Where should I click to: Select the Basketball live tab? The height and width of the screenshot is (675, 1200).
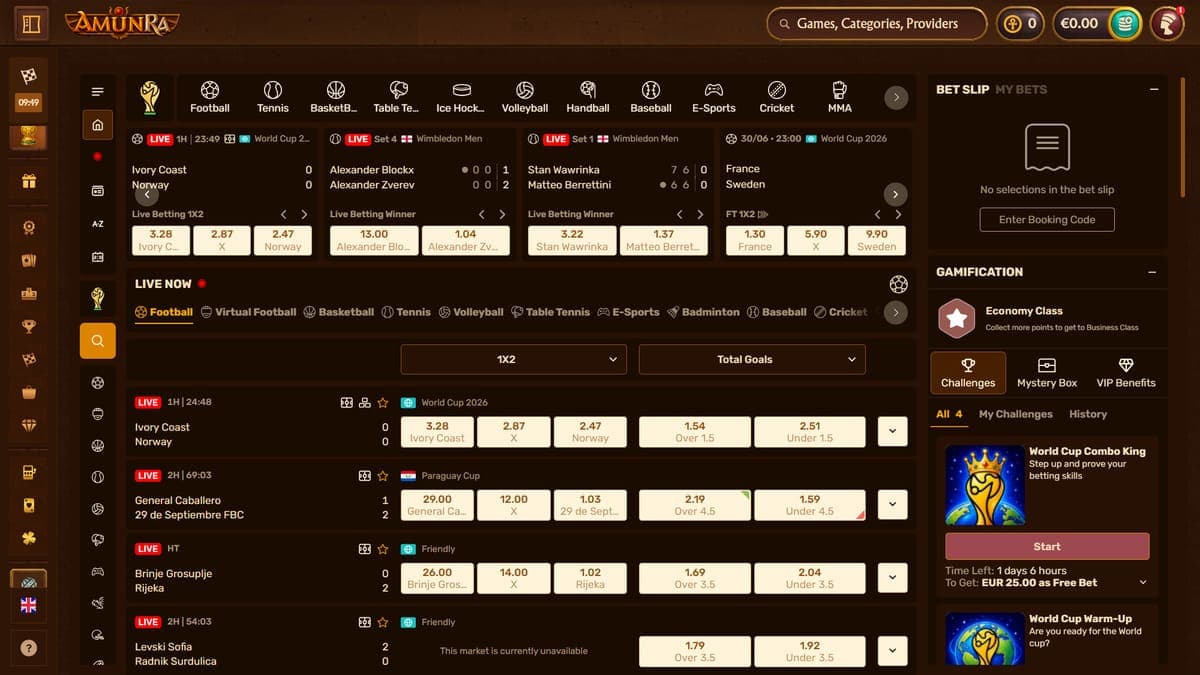[x=339, y=312]
